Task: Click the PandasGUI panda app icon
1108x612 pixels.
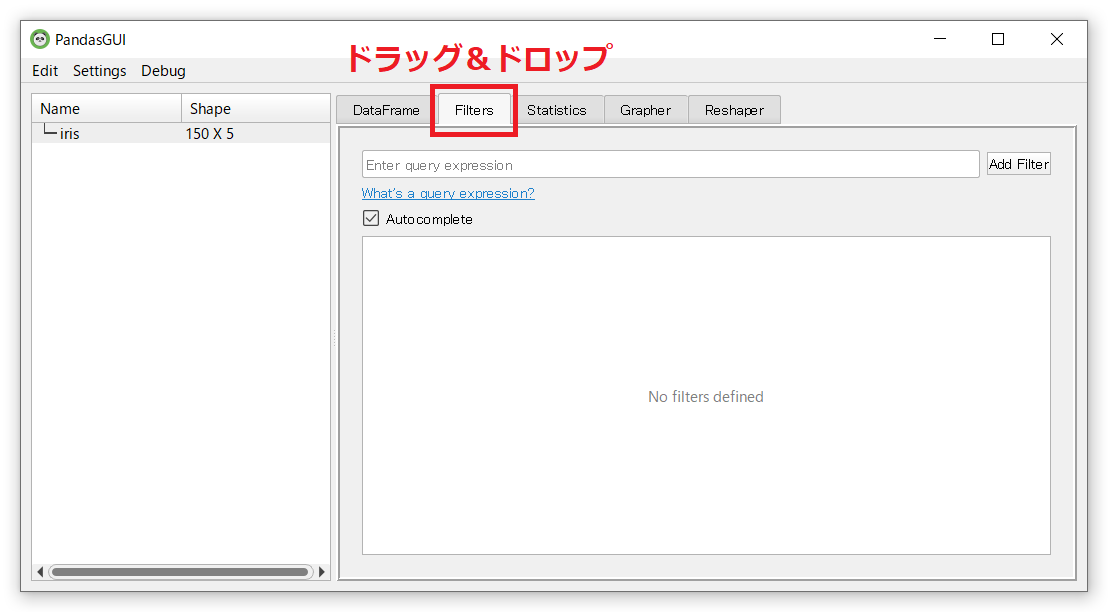Action: pyautogui.click(x=40, y=40)
